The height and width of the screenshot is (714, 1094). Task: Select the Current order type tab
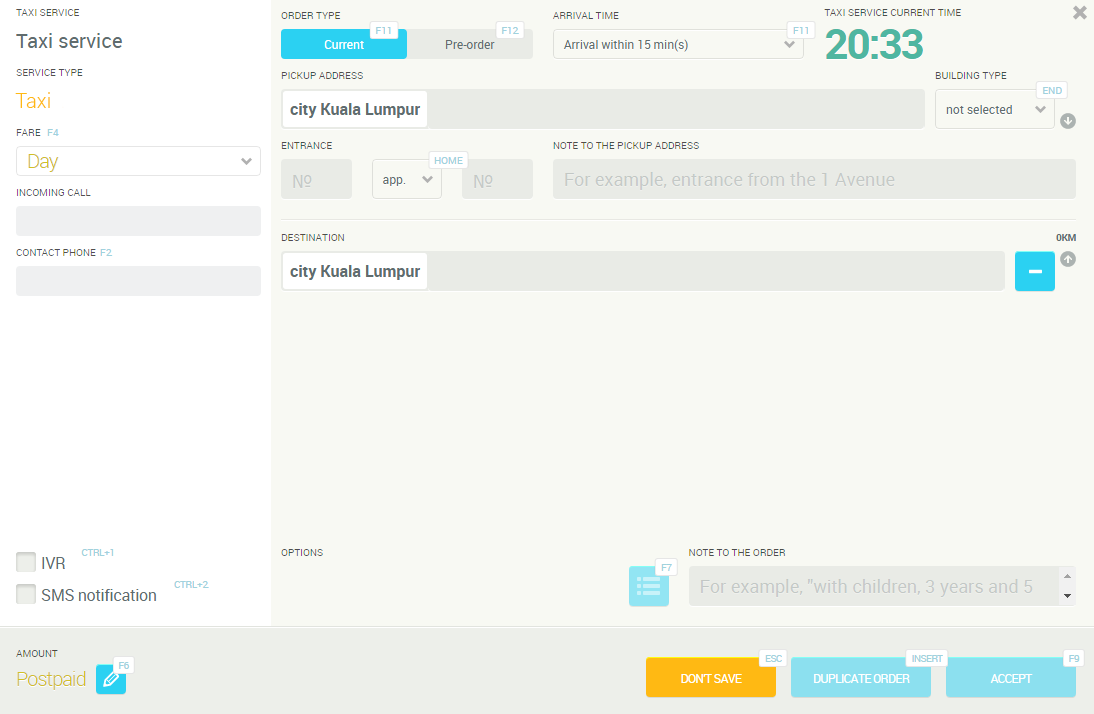343,44
